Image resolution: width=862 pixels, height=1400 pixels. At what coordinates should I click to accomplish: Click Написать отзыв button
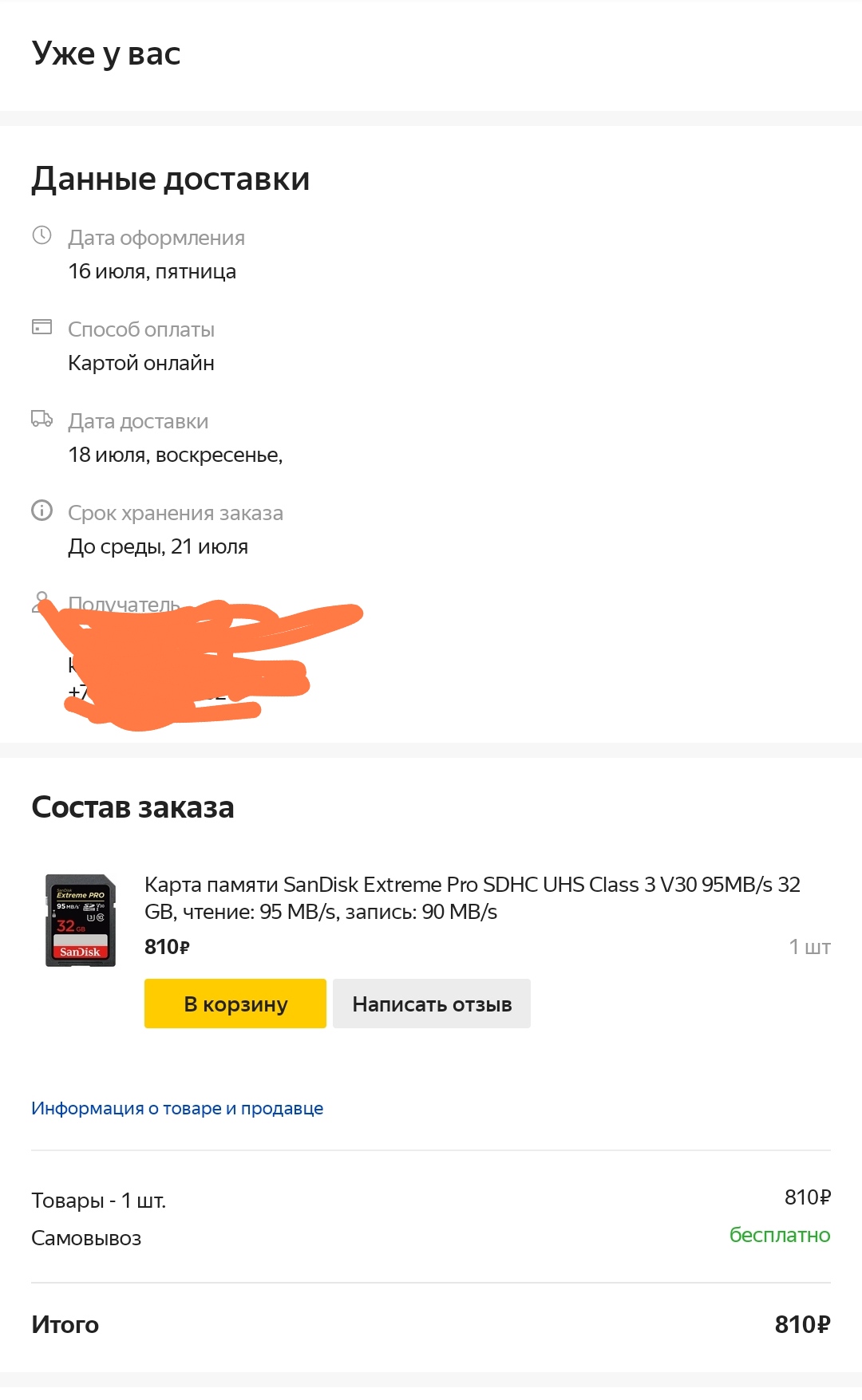coord(432,1004)
